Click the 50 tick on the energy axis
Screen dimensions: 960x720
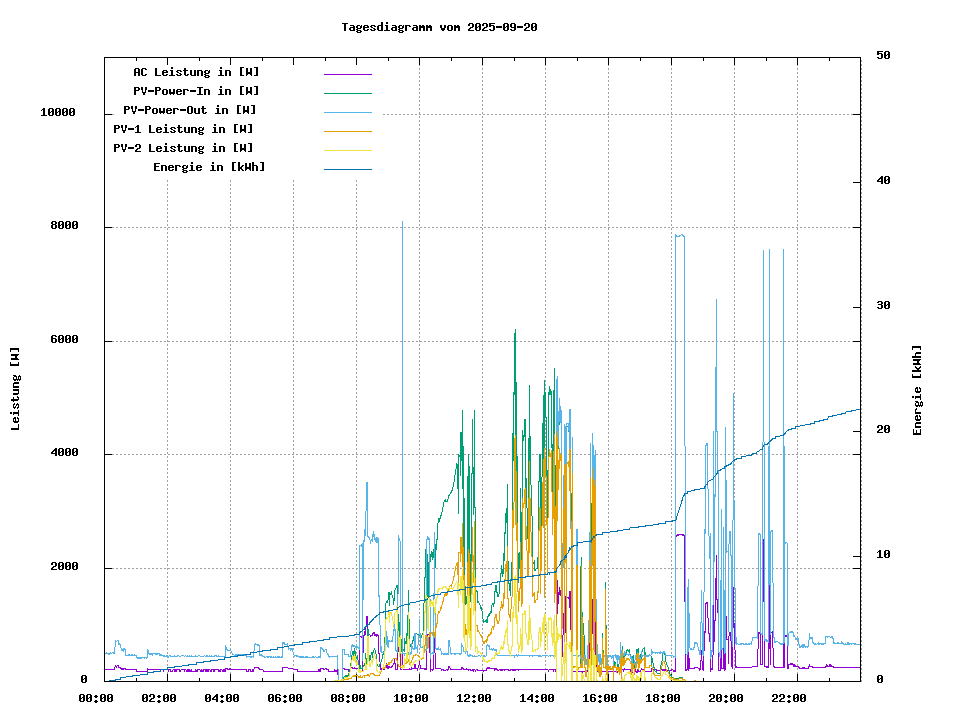883,56
